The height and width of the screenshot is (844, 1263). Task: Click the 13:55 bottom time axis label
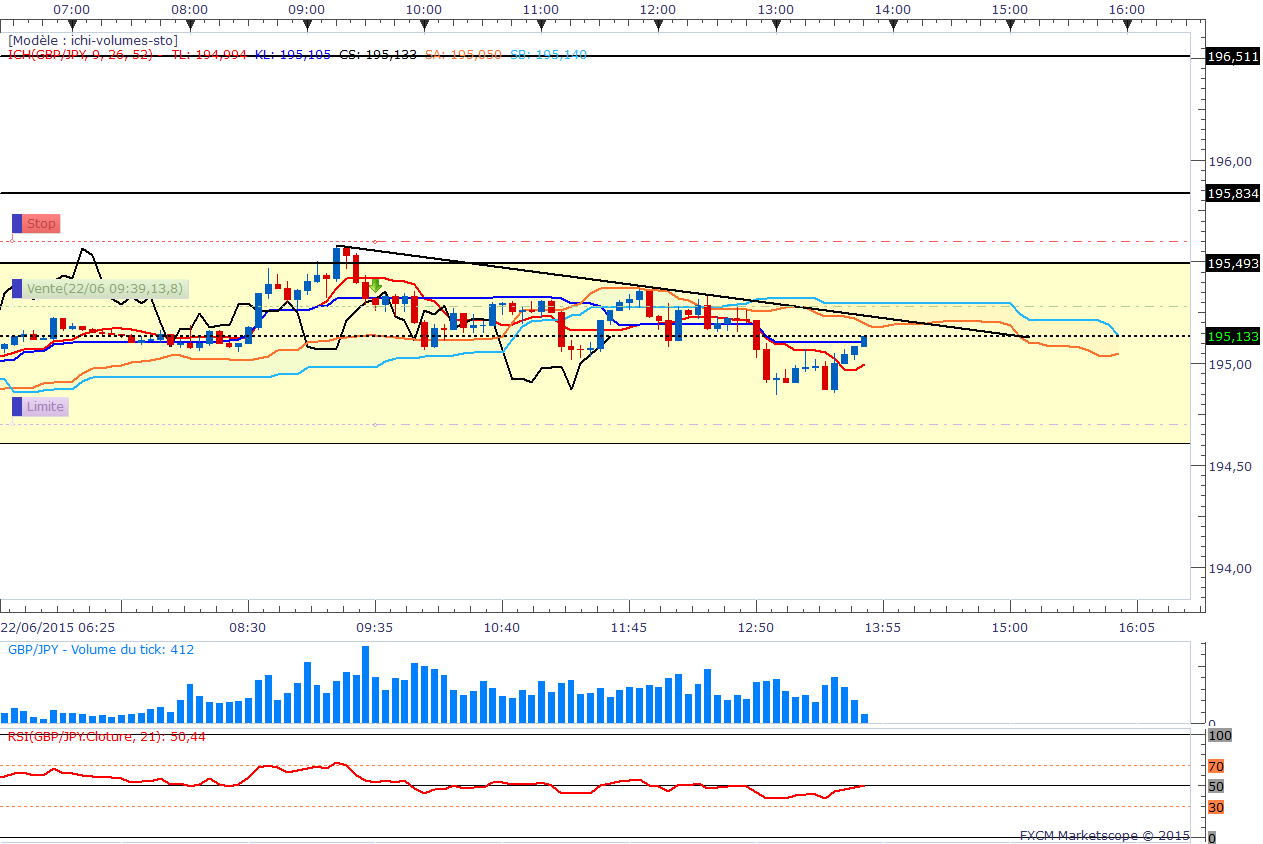coord(882,628)
